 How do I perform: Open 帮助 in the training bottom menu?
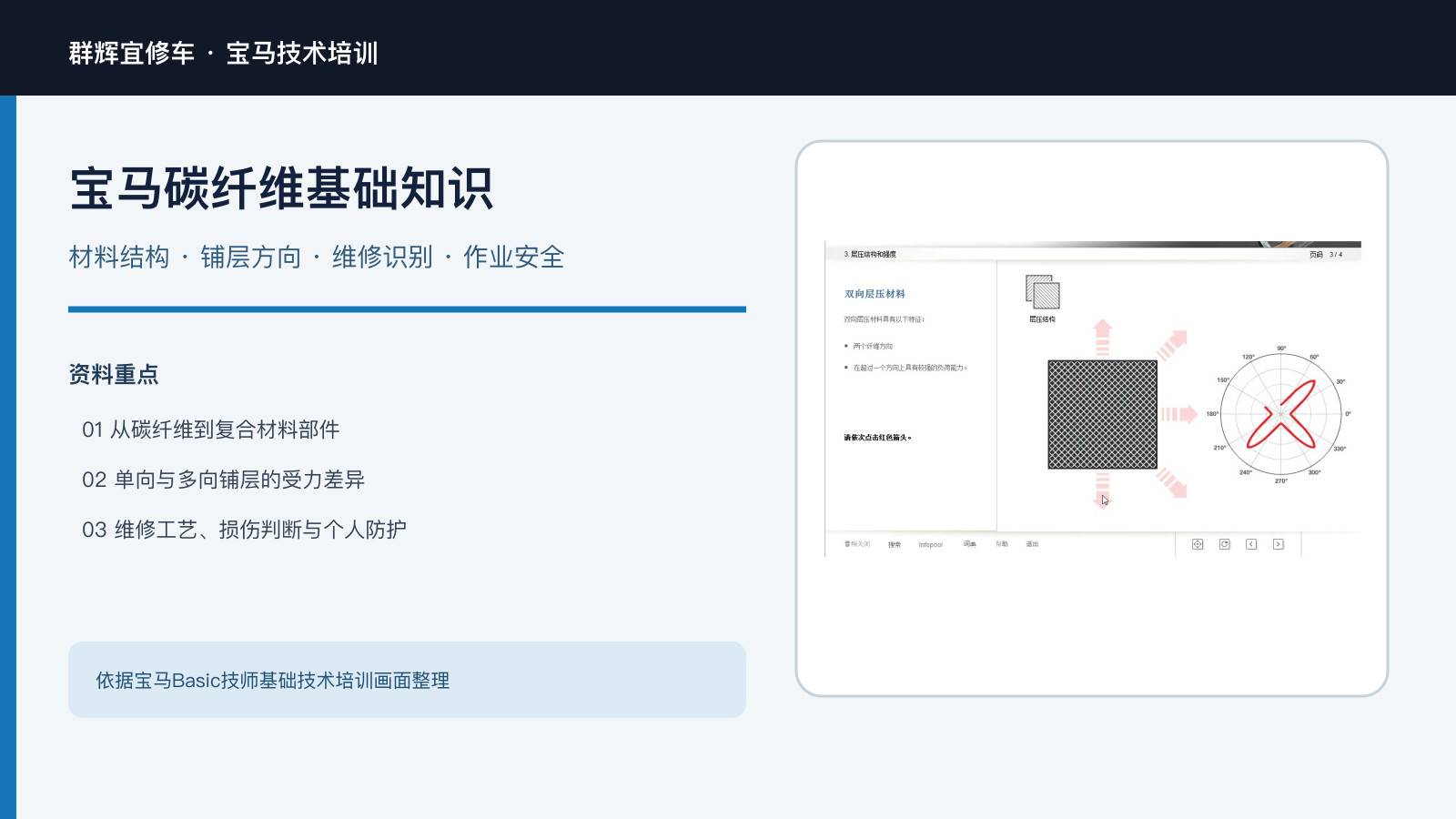coord(1002,544)
